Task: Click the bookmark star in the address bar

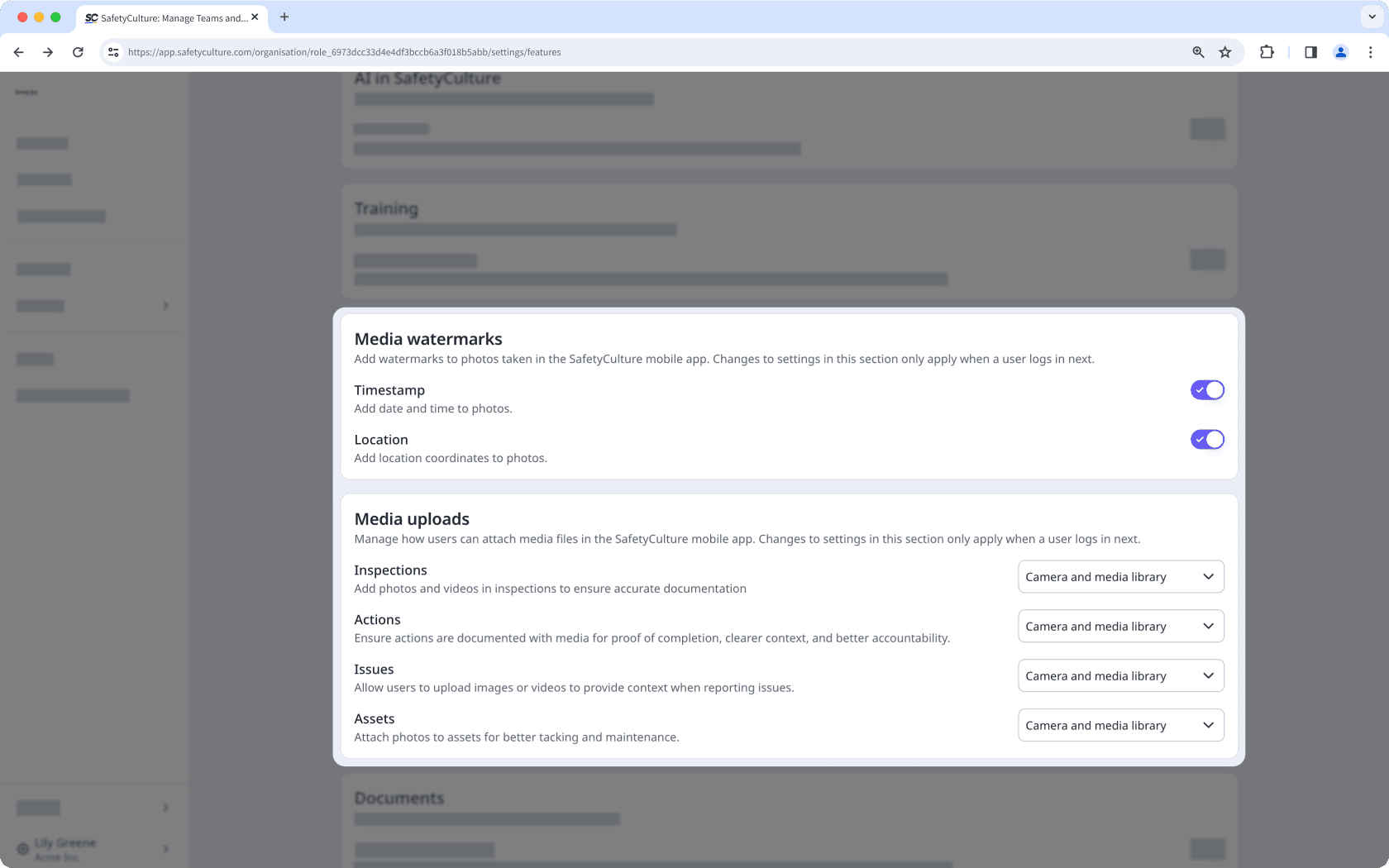Action: tap(1224, 51)
